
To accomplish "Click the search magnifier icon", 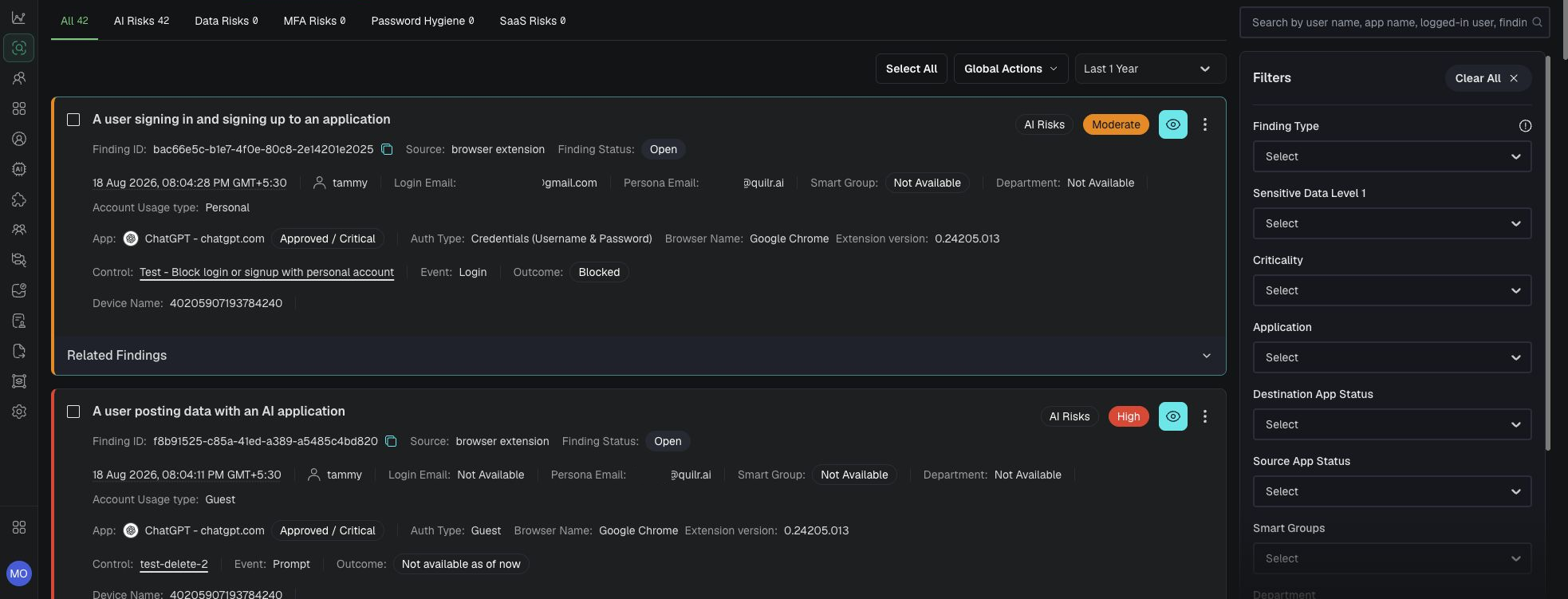I will click(1537, 22).
